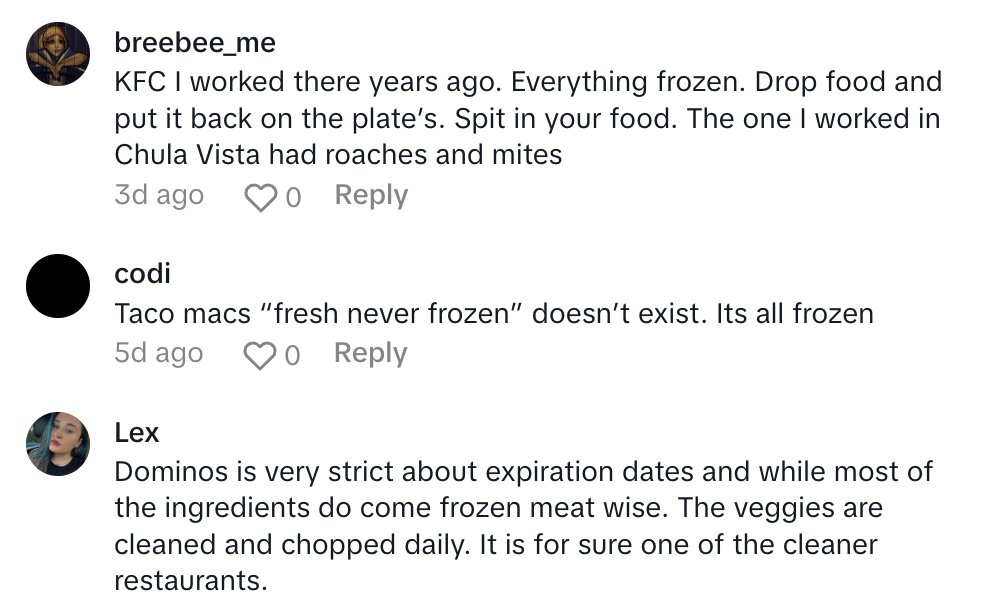Select Lex's comment about Dominos
986x600 pixels.
(522, 525)
